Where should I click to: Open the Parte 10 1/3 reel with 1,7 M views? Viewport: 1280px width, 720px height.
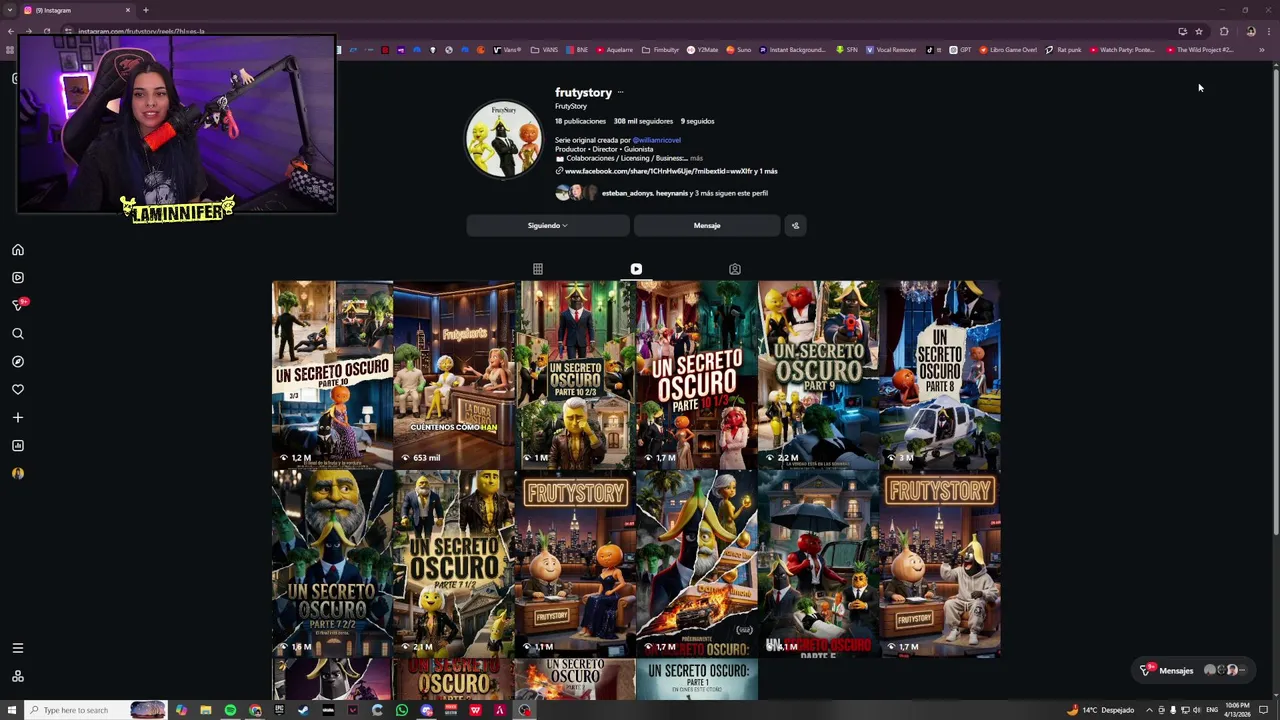[697, 374]
